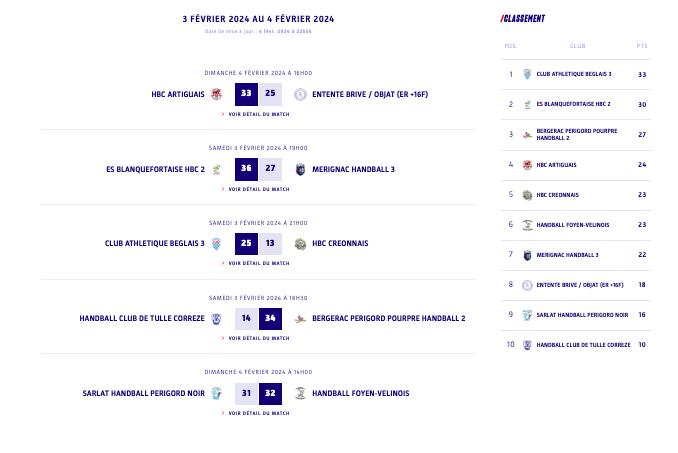The image size is (678, 453).
Task: Click the Handball Foyen-Velinois match logo
Action: pyautogui.click(x=300, y=393)
